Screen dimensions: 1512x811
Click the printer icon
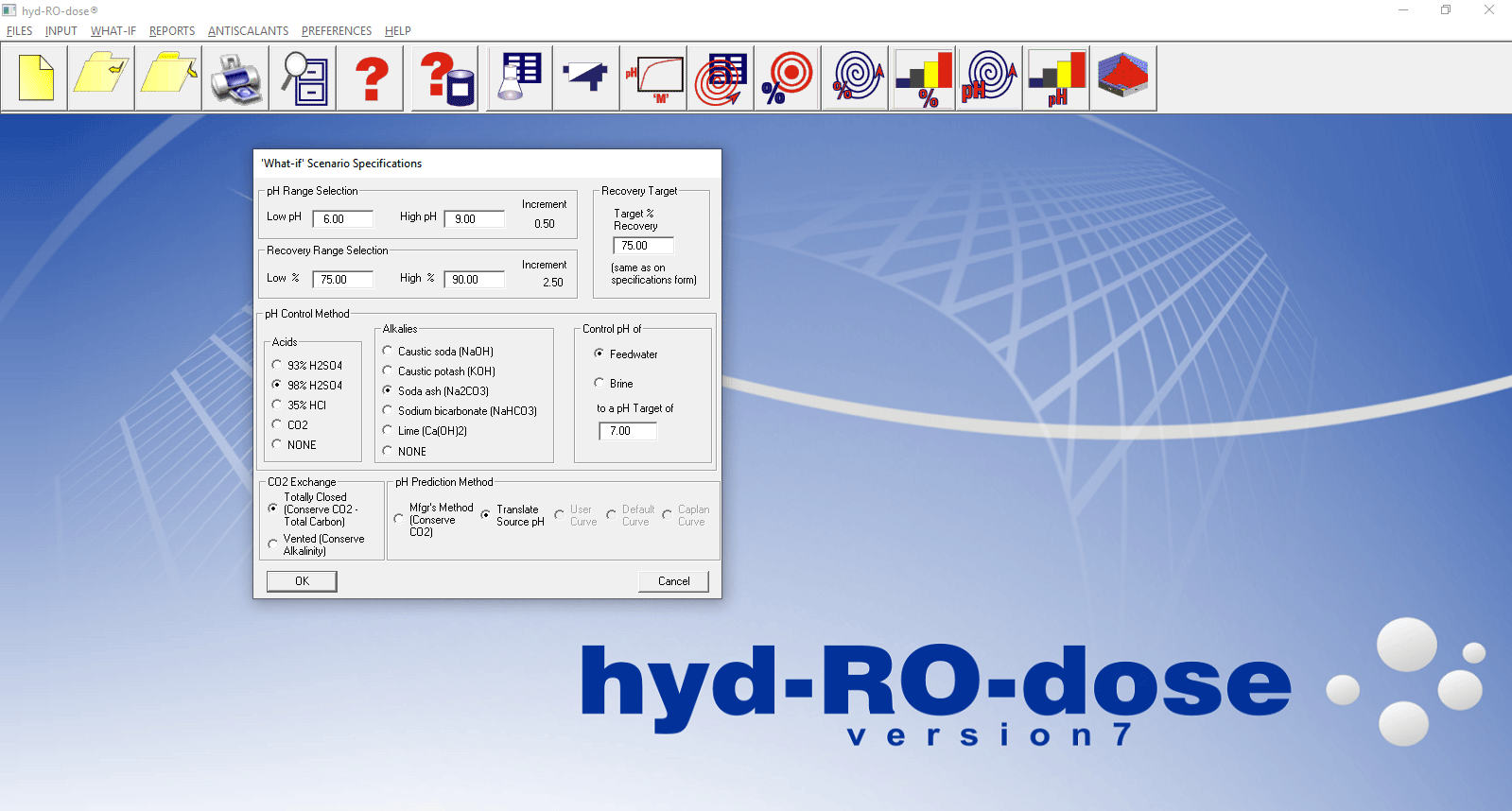[235, 78]
